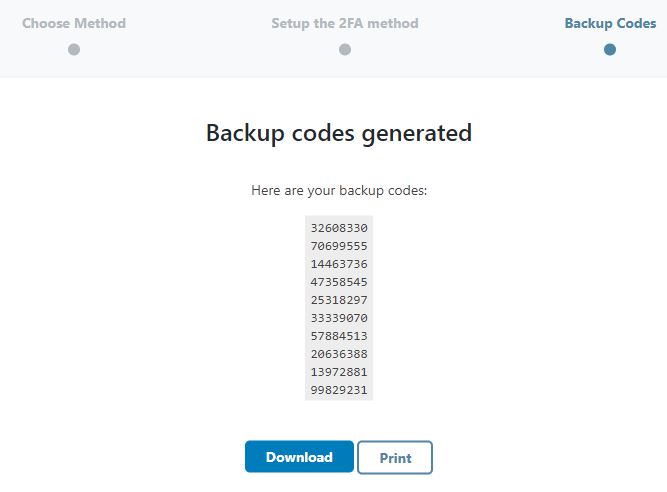Image resolution: width=667 pixels, height=492 pixels.
Task: Click the Backup codes generated heading
Action: coord(339,133)
